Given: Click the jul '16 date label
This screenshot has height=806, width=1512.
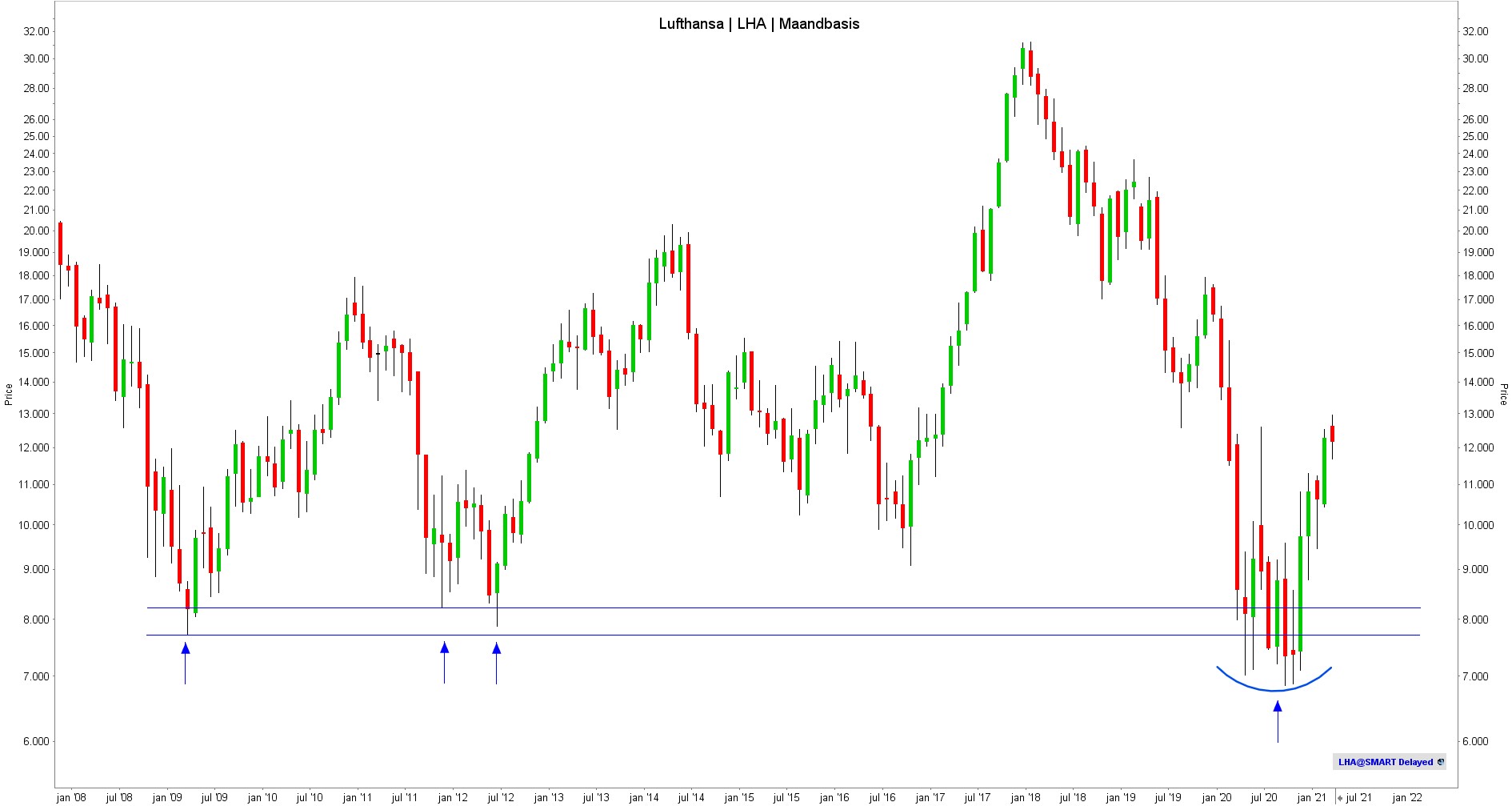Looking at the screenshot, I should [882, 797].
